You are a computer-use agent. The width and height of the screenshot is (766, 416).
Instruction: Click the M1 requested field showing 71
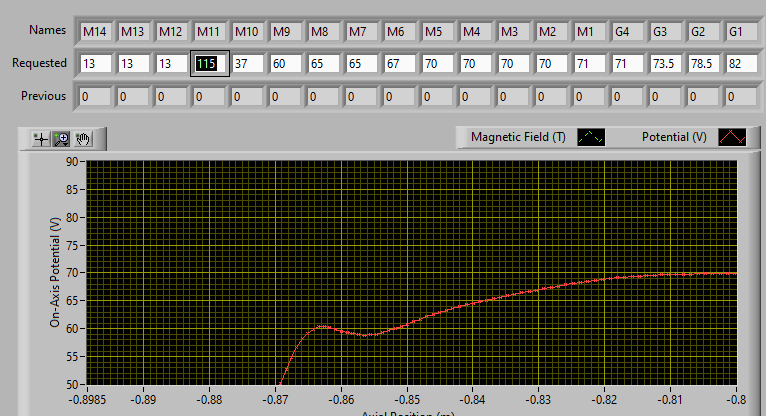pyautogui.click(x=590, y=64)
